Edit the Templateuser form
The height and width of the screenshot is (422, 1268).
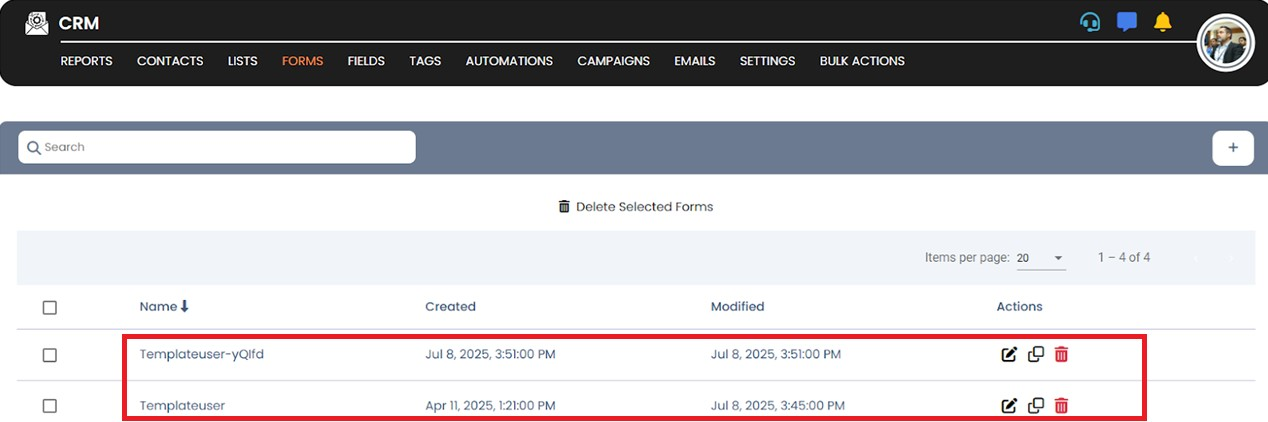1010,405
